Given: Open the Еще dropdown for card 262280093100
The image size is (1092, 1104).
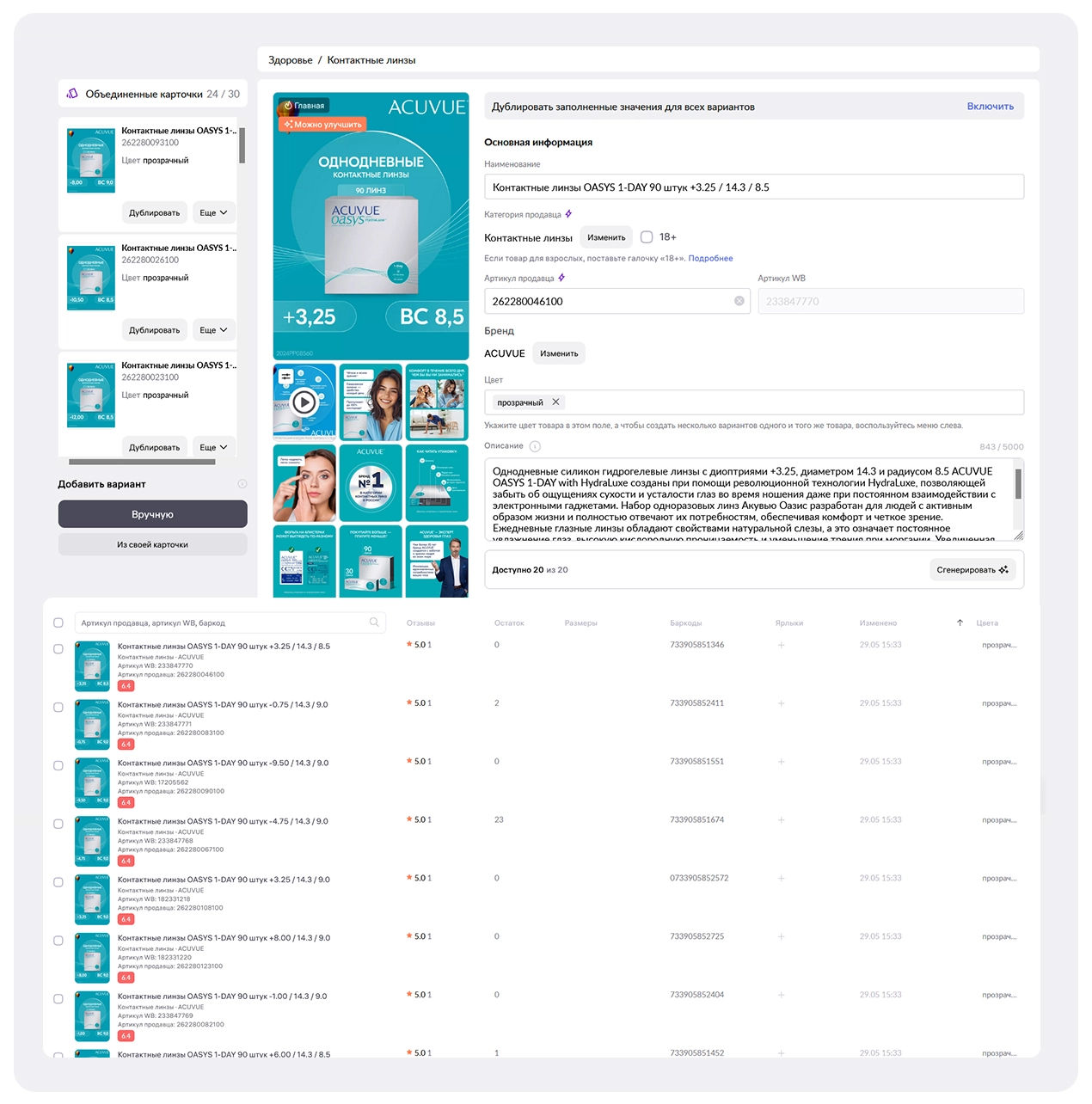Looking at the screenshot, I should [x=214, y=212].
